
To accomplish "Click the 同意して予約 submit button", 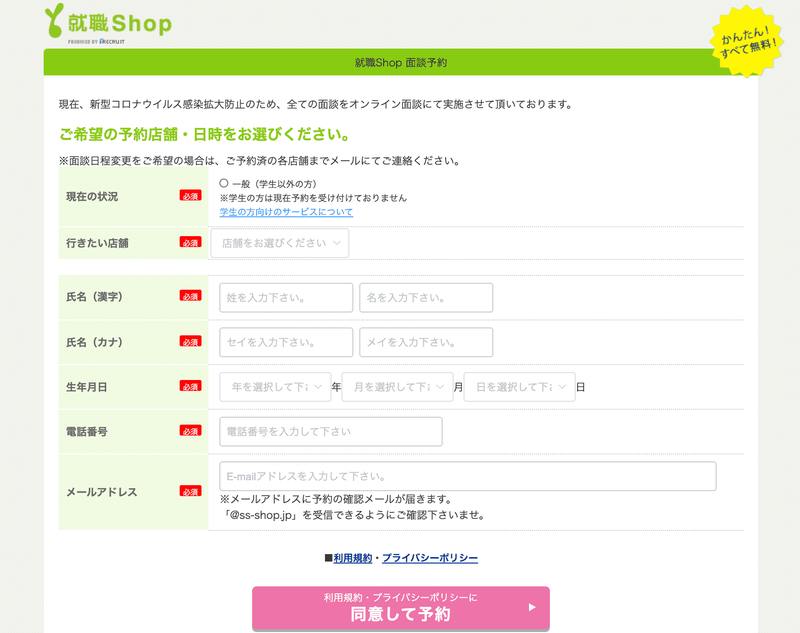I will coord(400,613).
